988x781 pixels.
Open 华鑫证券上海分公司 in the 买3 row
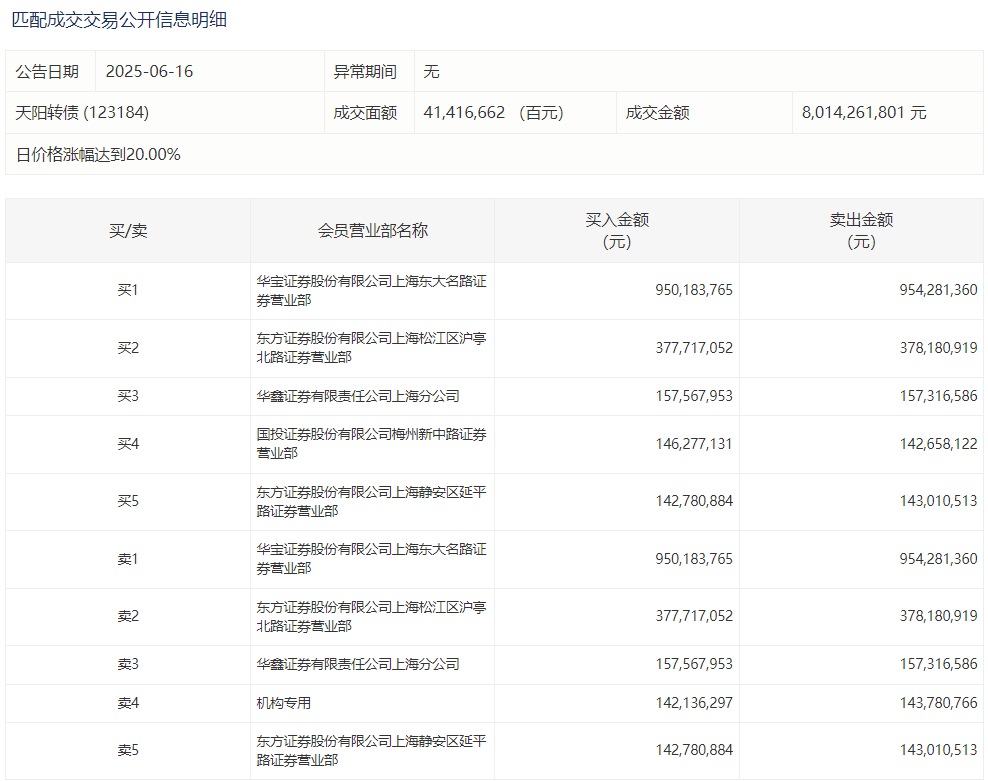(x=358, y=396)
